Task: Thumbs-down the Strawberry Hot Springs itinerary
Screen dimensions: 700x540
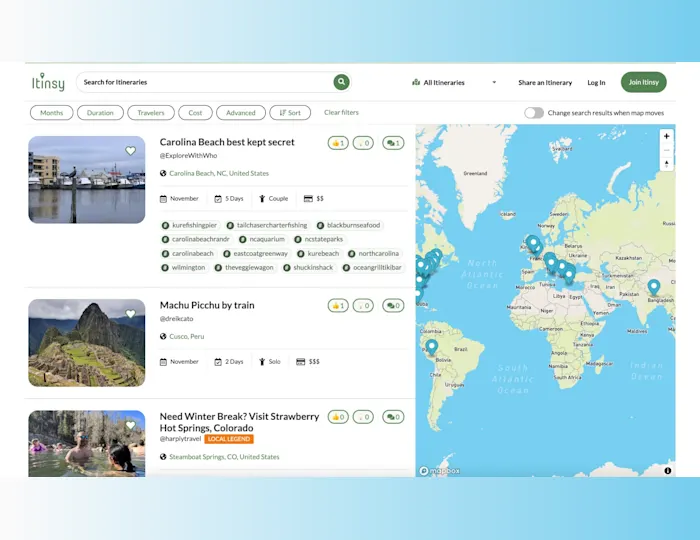Action: pos(363,417)
